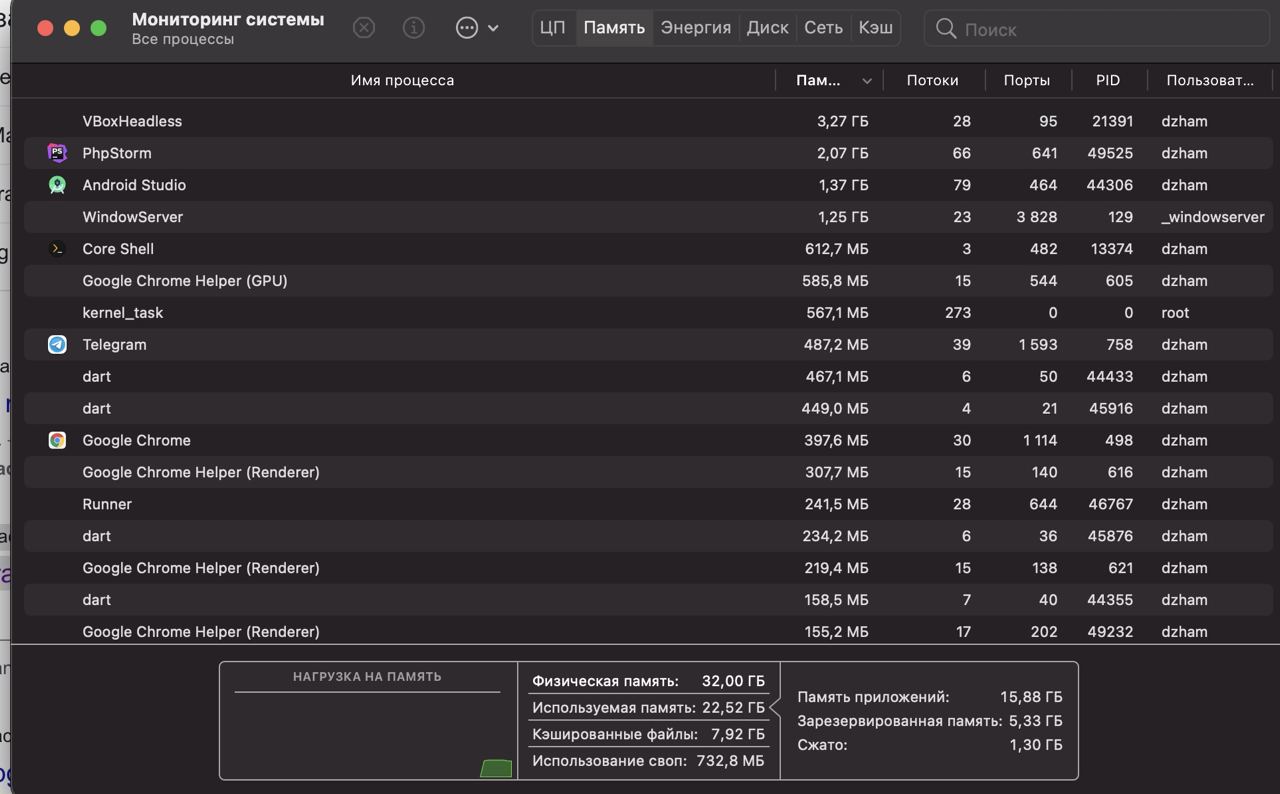Click the magnifier icon in search field

946,29
